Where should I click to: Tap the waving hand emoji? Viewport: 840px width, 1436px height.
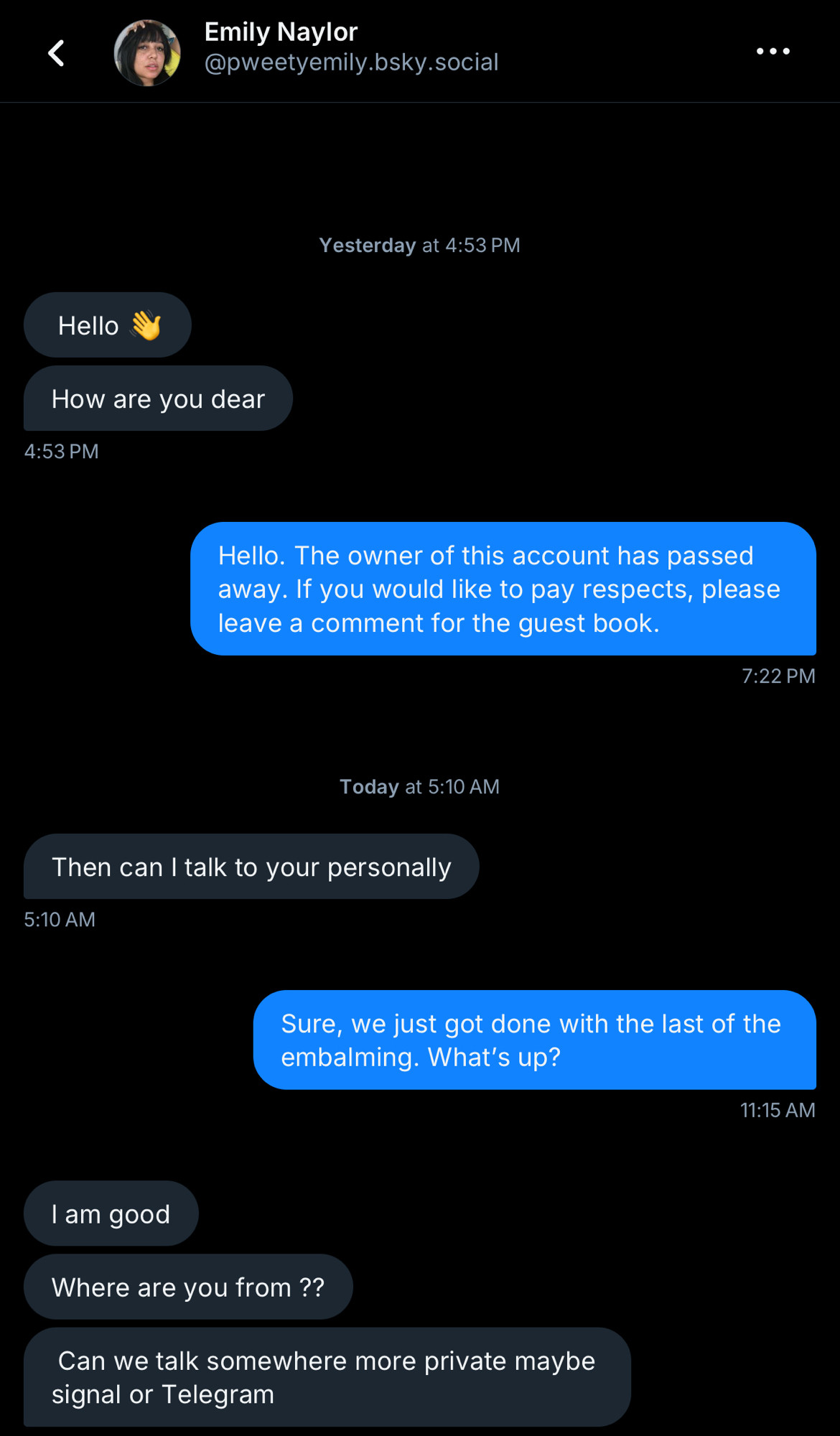click(146, 325)
